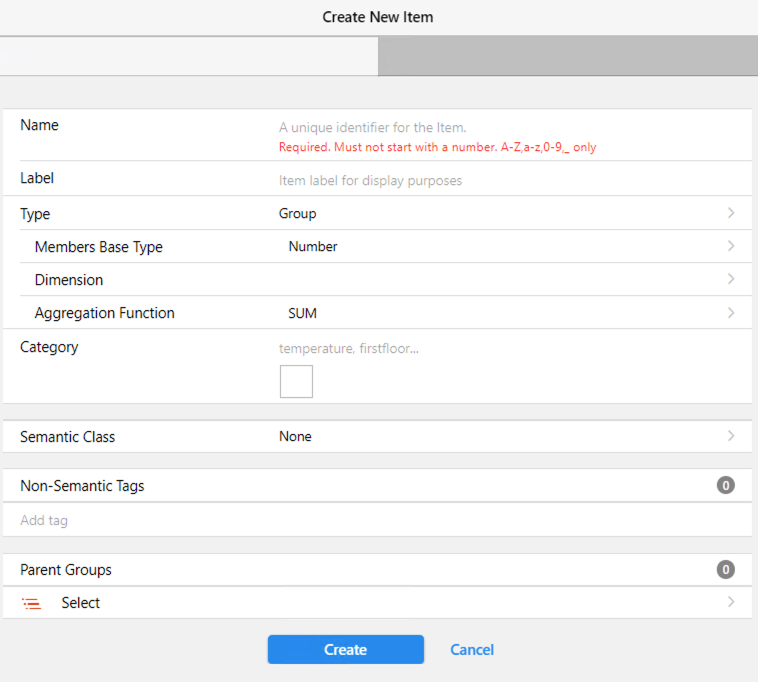Click the Parent Groups count badge
Screen dimensions: 758x682
pos(726,570)
